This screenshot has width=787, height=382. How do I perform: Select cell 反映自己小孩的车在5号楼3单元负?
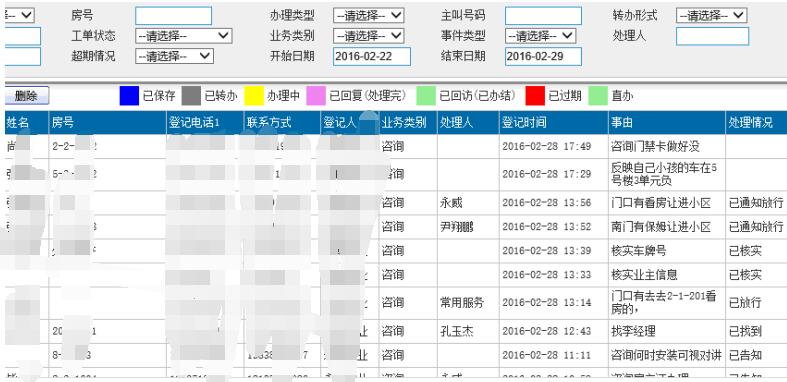tap(667, 175)
